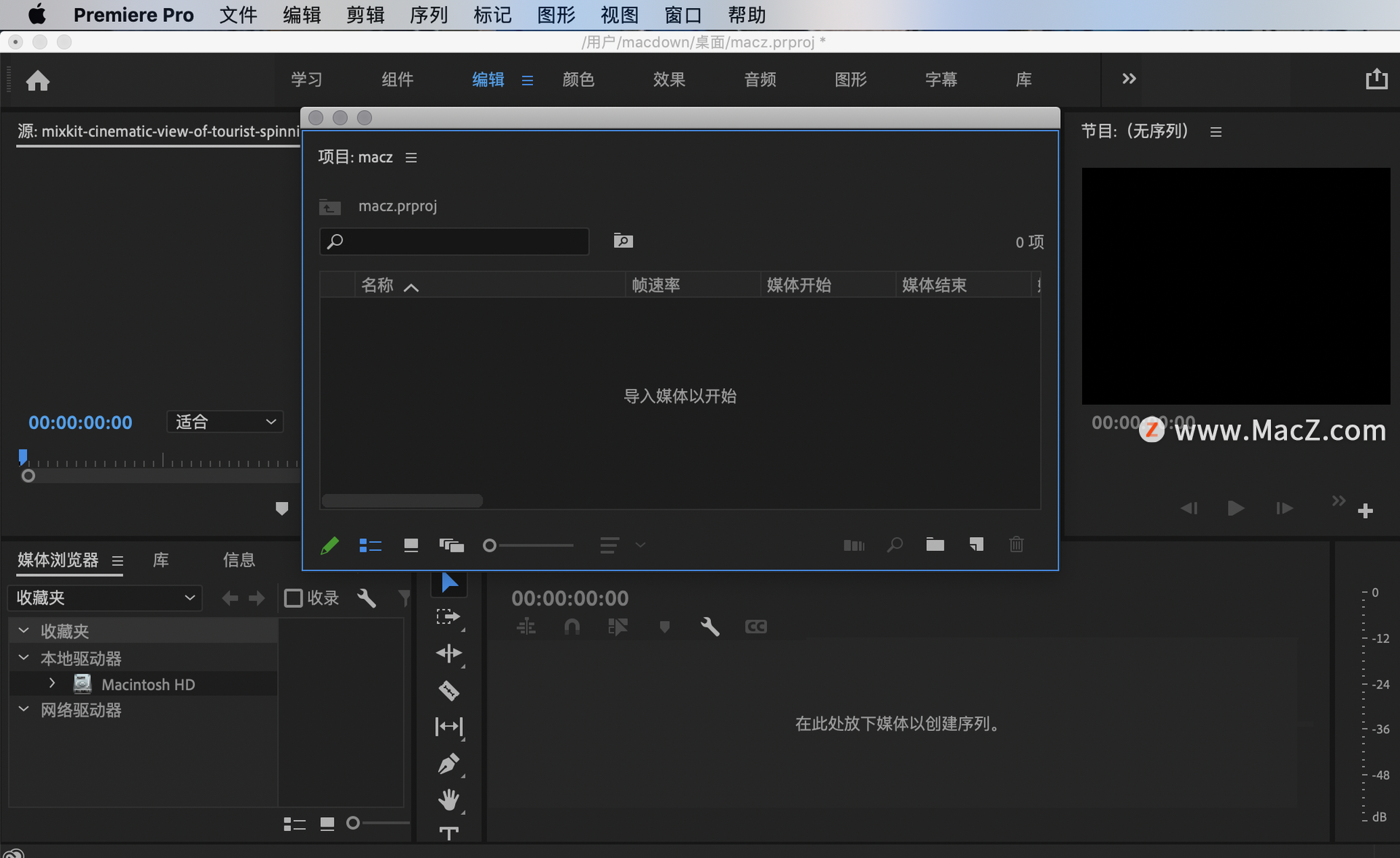Click the Type tool in toolbar
Viewport: 1400px width, 858px height.
coord(449,836)
